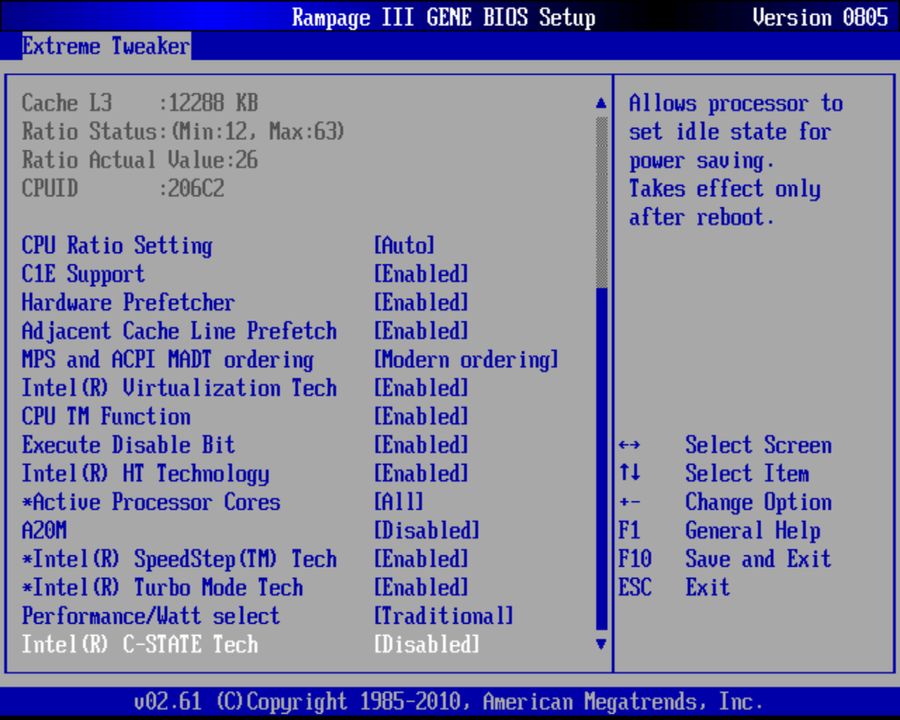Image resolution: width=900 pixels, height=720 pixels.
Task: Click the scrollbar up arrow
Action: tap(601, 103)
